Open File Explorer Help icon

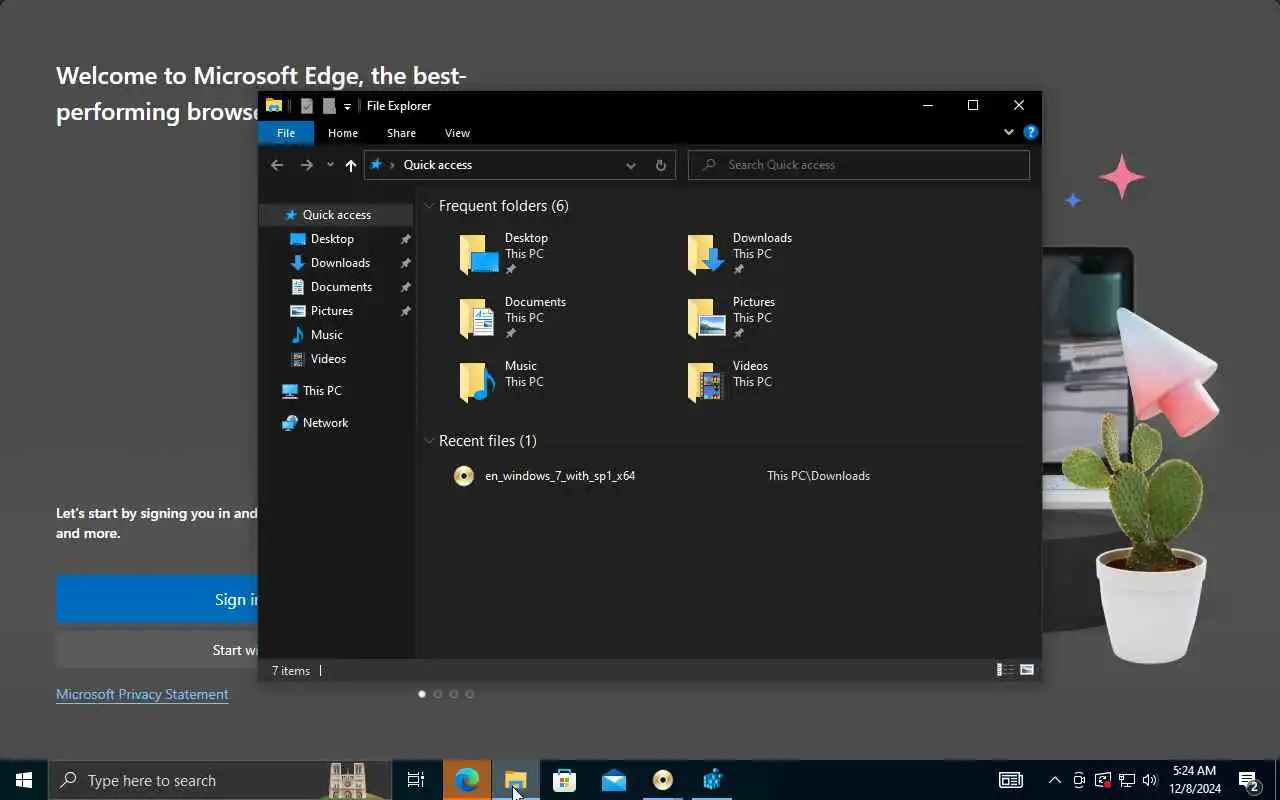click(1031, 132)
